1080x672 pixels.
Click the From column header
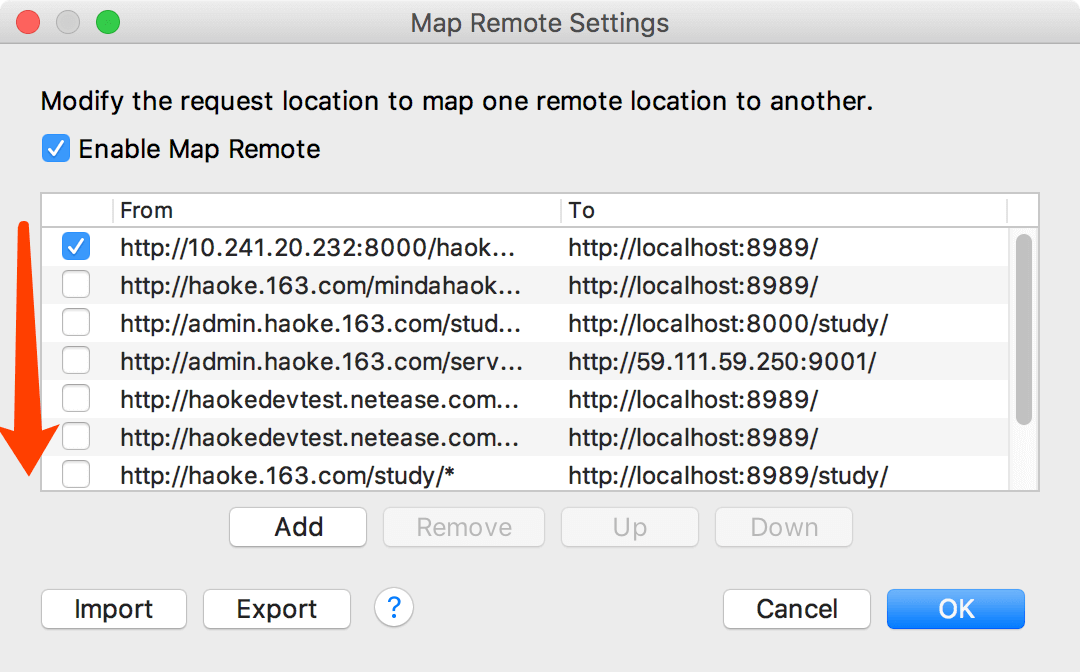click(336, 210)
